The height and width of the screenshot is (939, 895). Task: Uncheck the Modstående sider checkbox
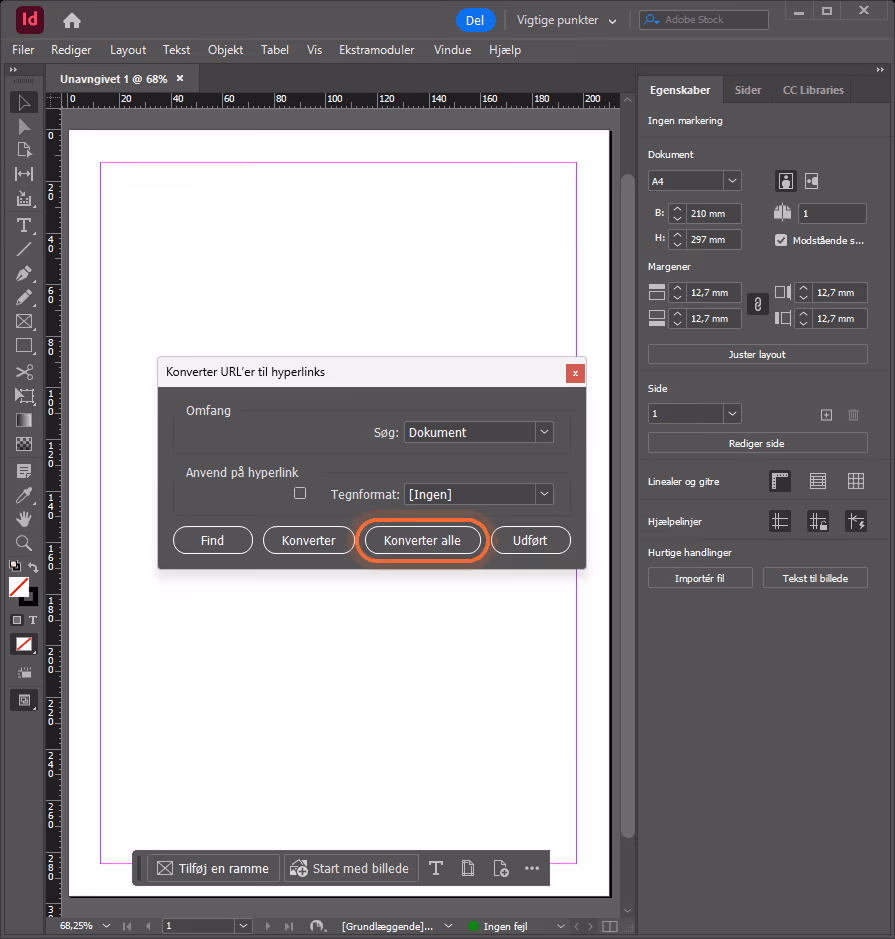[781, 240]
